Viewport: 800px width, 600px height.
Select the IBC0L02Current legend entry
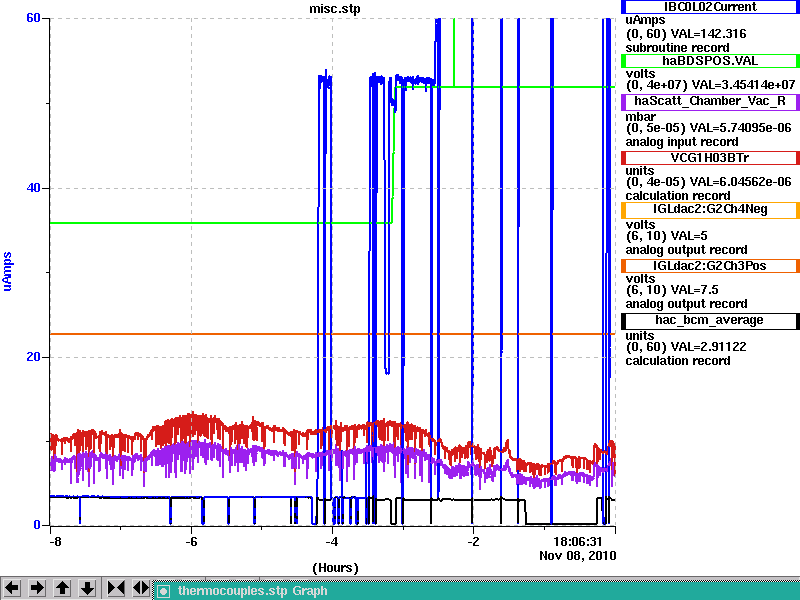coord(710,7)
